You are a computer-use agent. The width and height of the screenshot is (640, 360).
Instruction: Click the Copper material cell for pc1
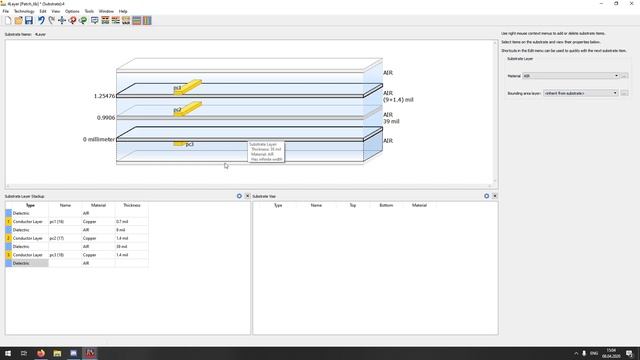click(x=98, y=222)
